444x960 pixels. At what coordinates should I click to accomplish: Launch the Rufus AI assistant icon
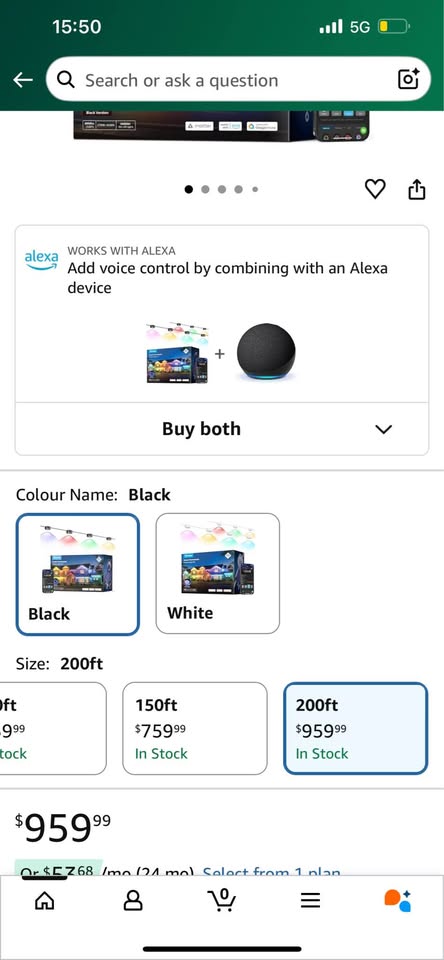(x=397, y=900)
